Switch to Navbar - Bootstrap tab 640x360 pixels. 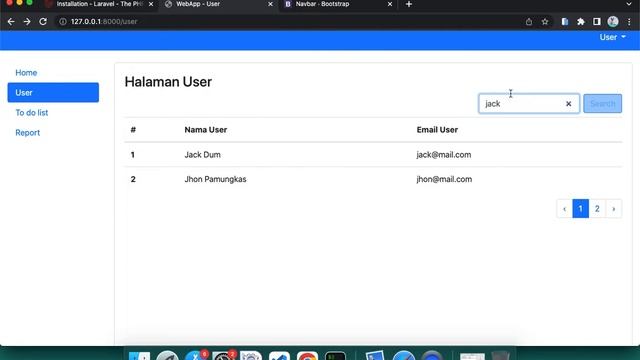(x=338, y=4)
